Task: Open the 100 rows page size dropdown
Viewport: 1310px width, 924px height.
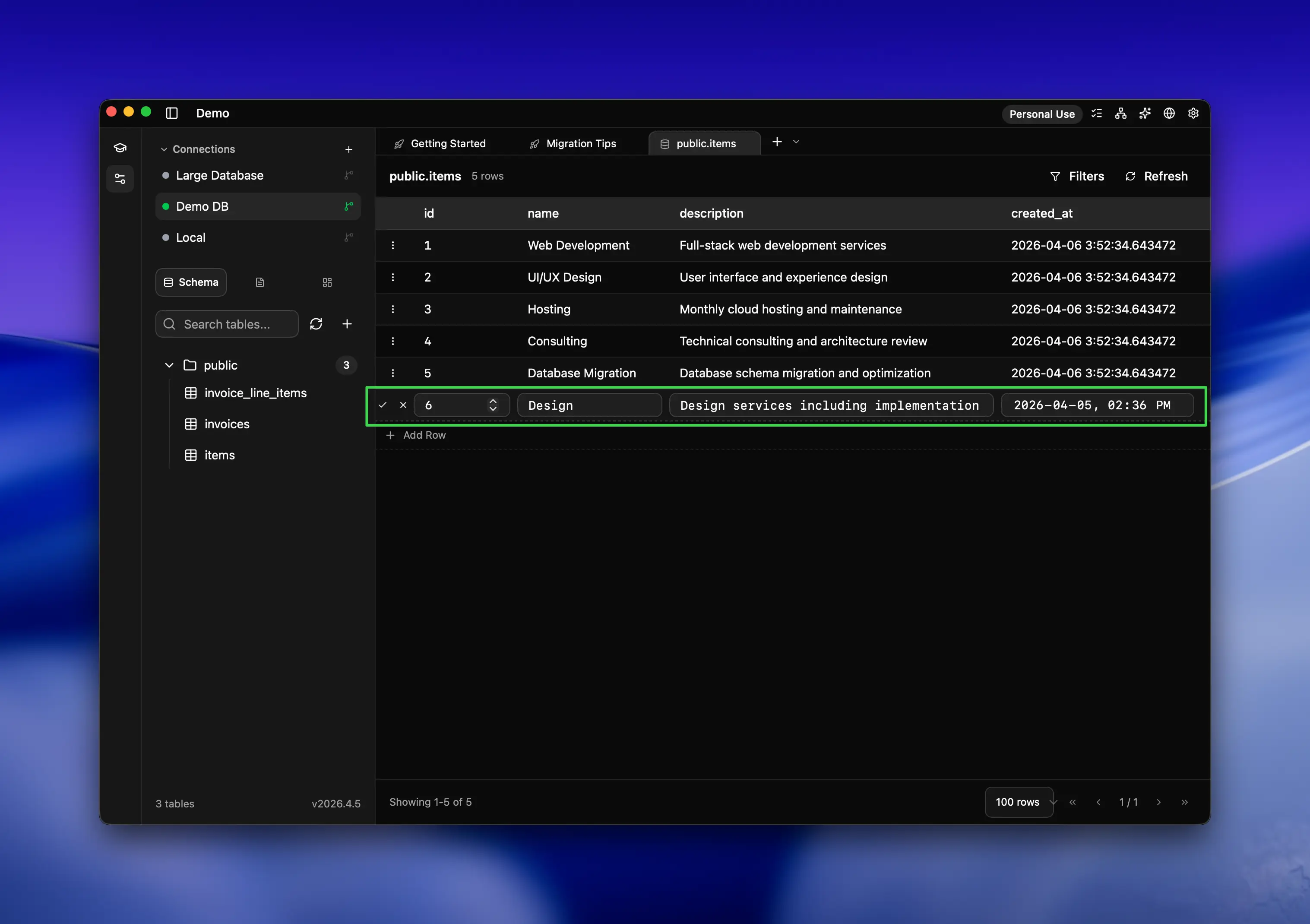Action: coord(1019,802)
